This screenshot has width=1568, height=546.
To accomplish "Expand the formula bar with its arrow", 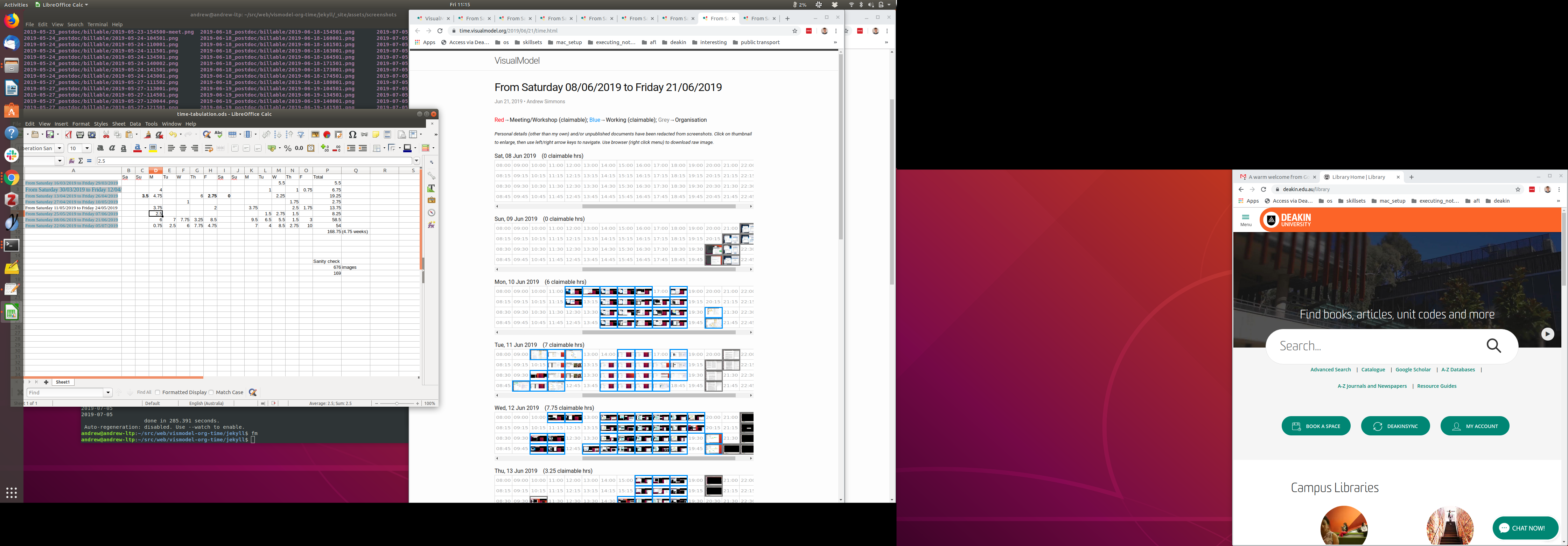I will point(416,161).
